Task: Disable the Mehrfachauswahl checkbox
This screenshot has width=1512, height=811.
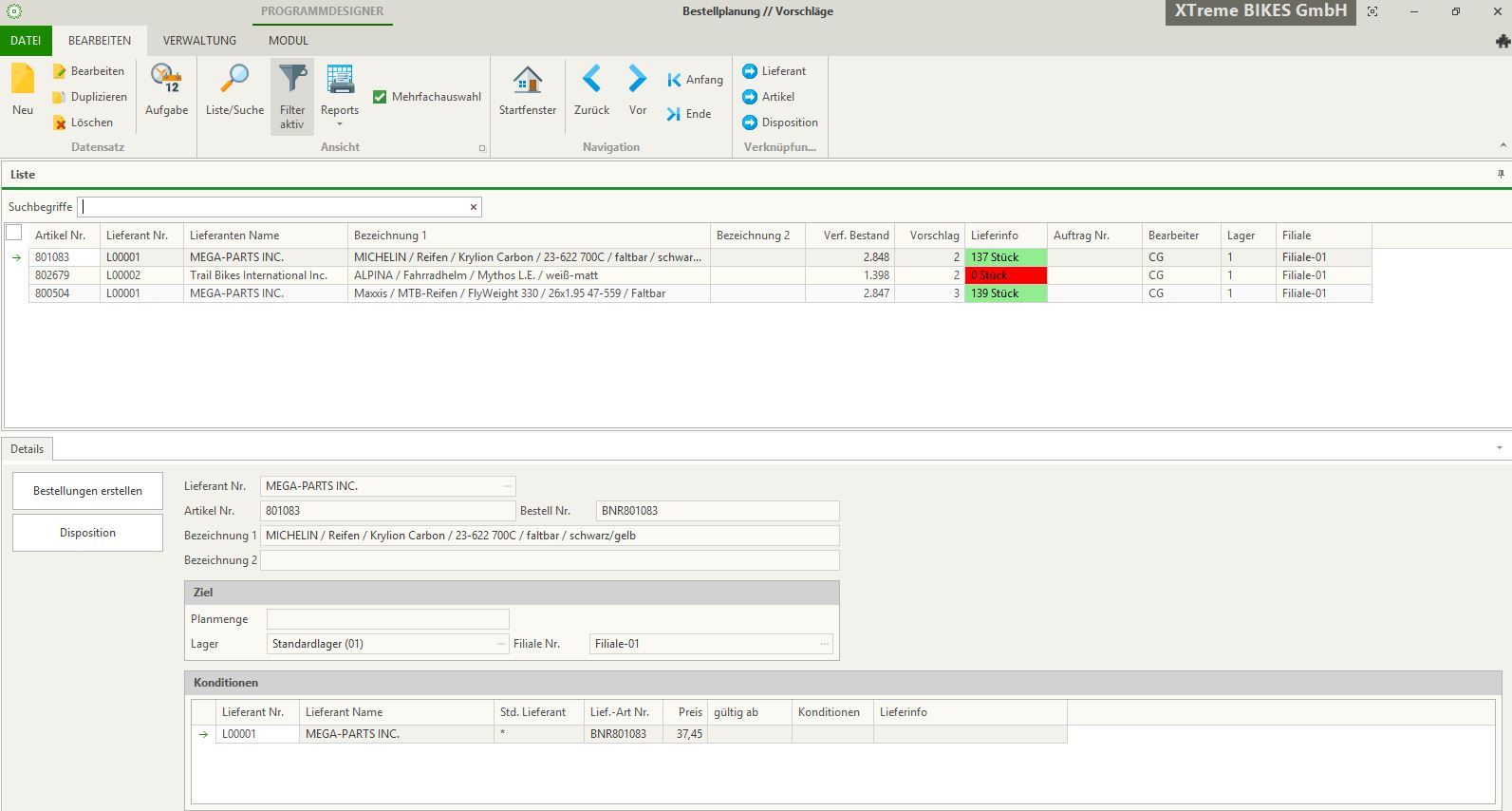Action: (380, 97)
